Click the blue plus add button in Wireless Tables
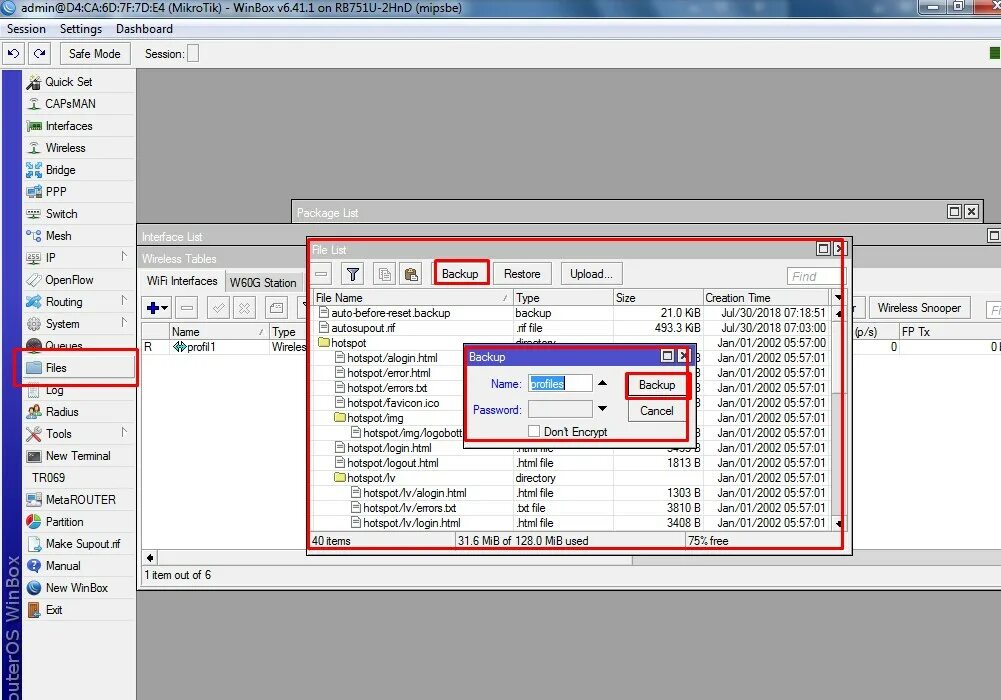This screenshot has height=700, width=1001. pos(153,308)
